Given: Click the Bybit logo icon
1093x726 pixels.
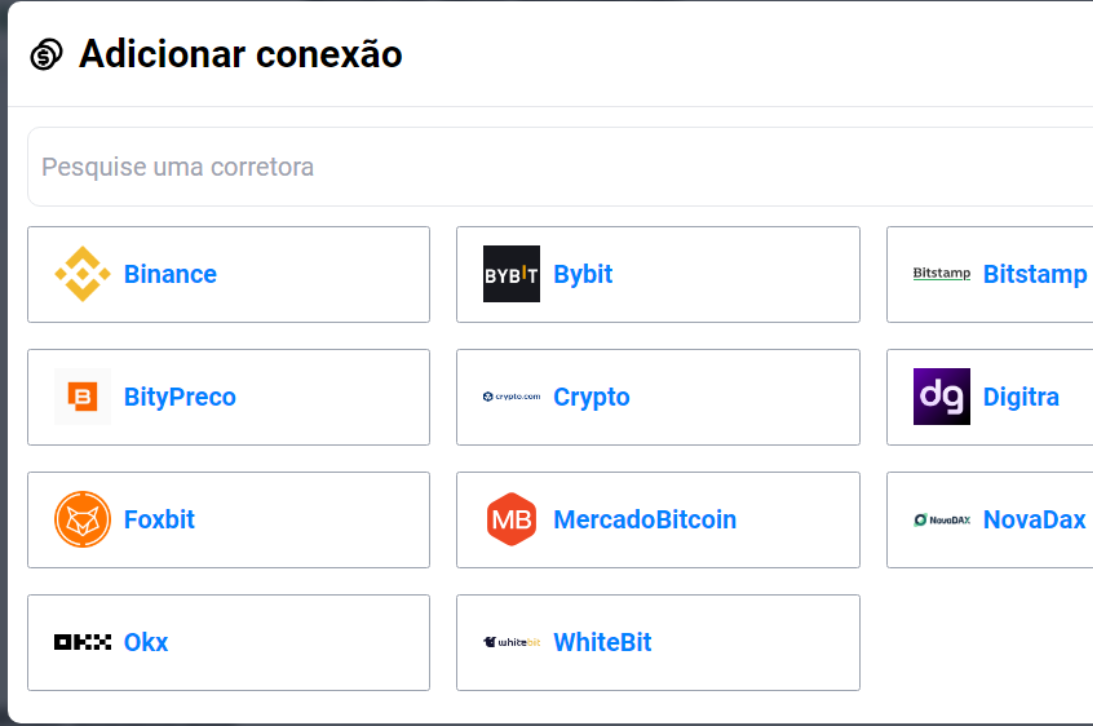Looking at the screenshot, I should click(511, 271).
